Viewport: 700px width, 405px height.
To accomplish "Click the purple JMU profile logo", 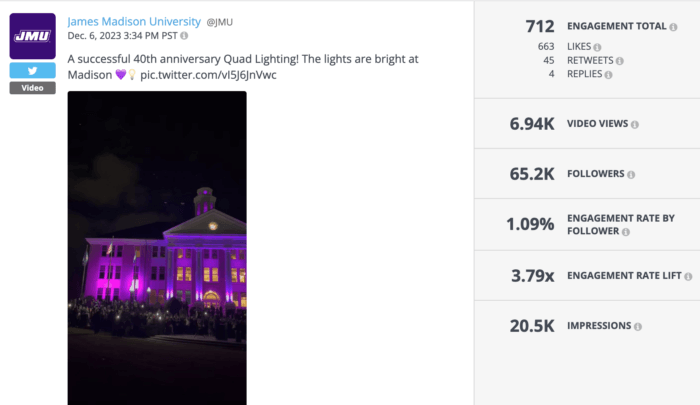I will tap(32, 36).
